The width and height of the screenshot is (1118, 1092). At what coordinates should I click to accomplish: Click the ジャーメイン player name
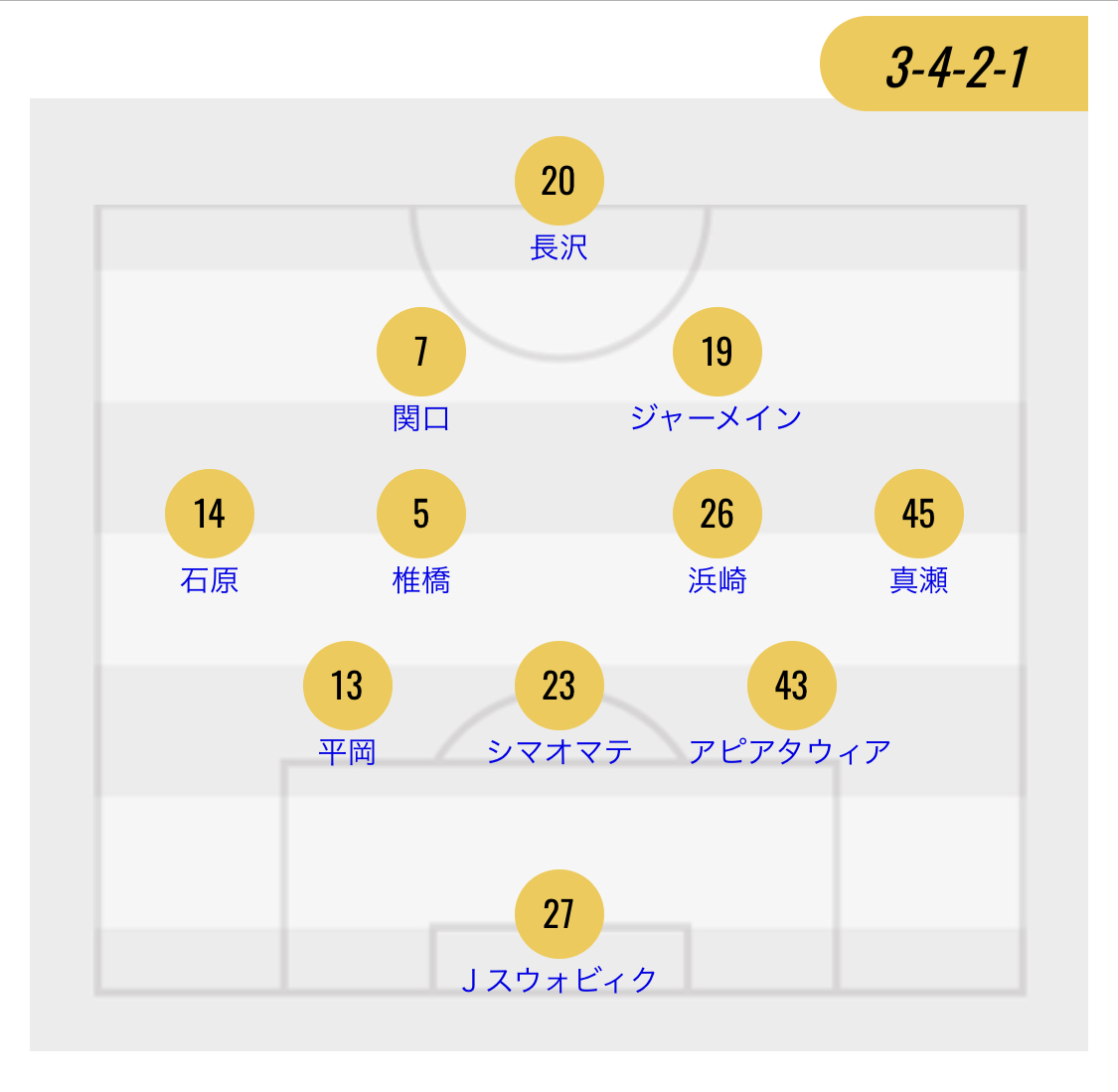717,418
